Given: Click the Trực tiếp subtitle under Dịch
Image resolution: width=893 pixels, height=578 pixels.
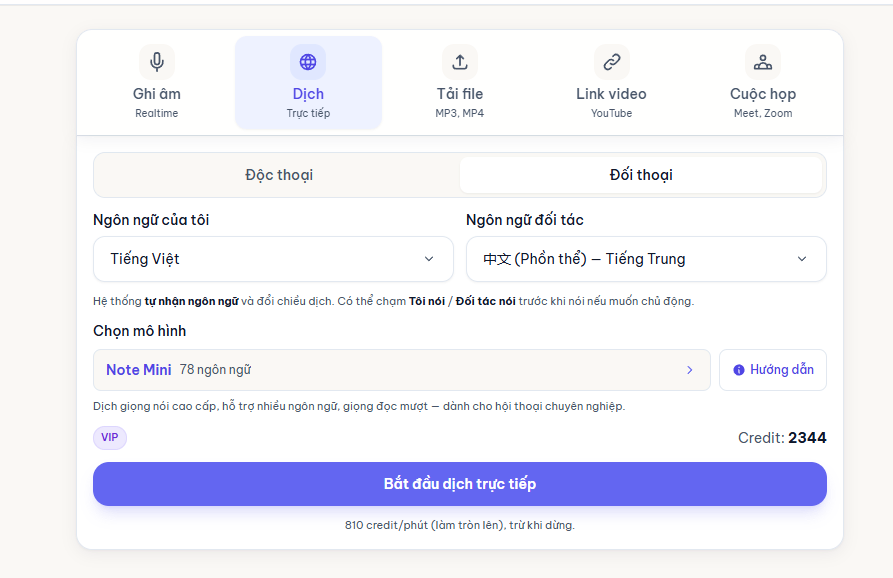Looking at the screenshot, I should tap(308, 113).
